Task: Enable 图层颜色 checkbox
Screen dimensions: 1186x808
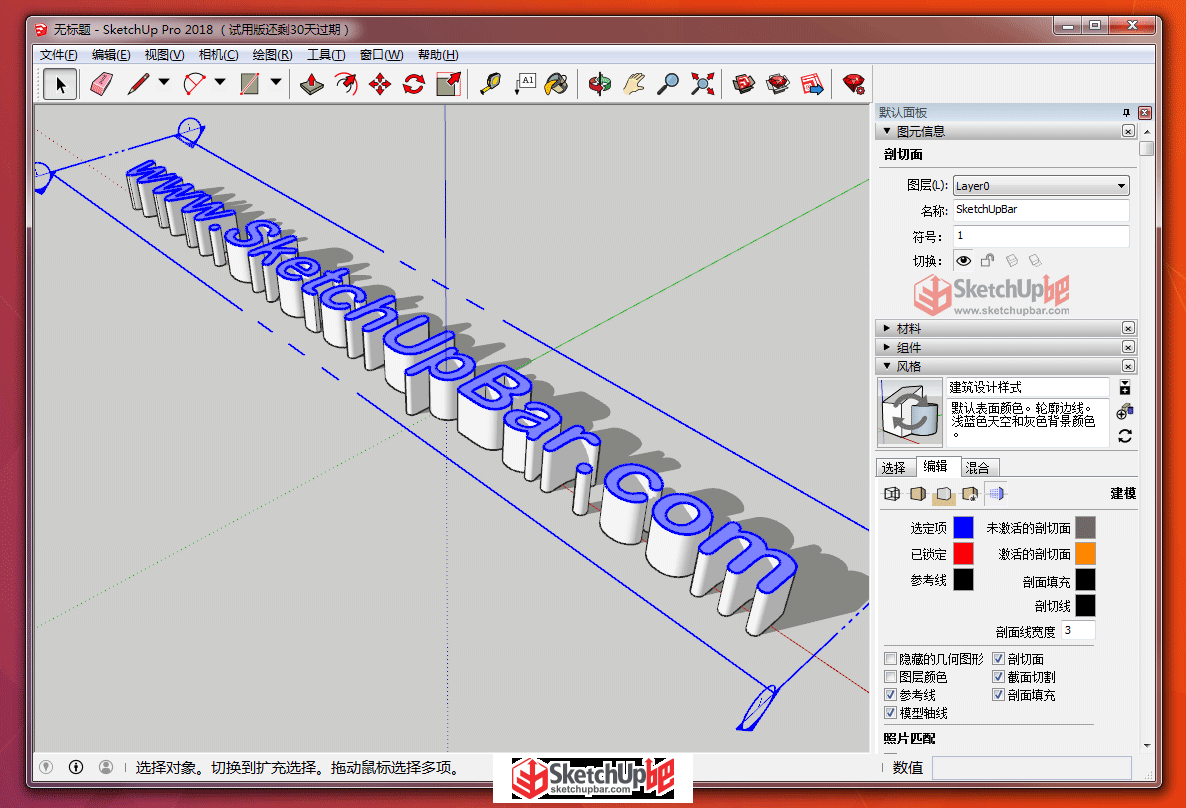Action: tap(890, 677)
